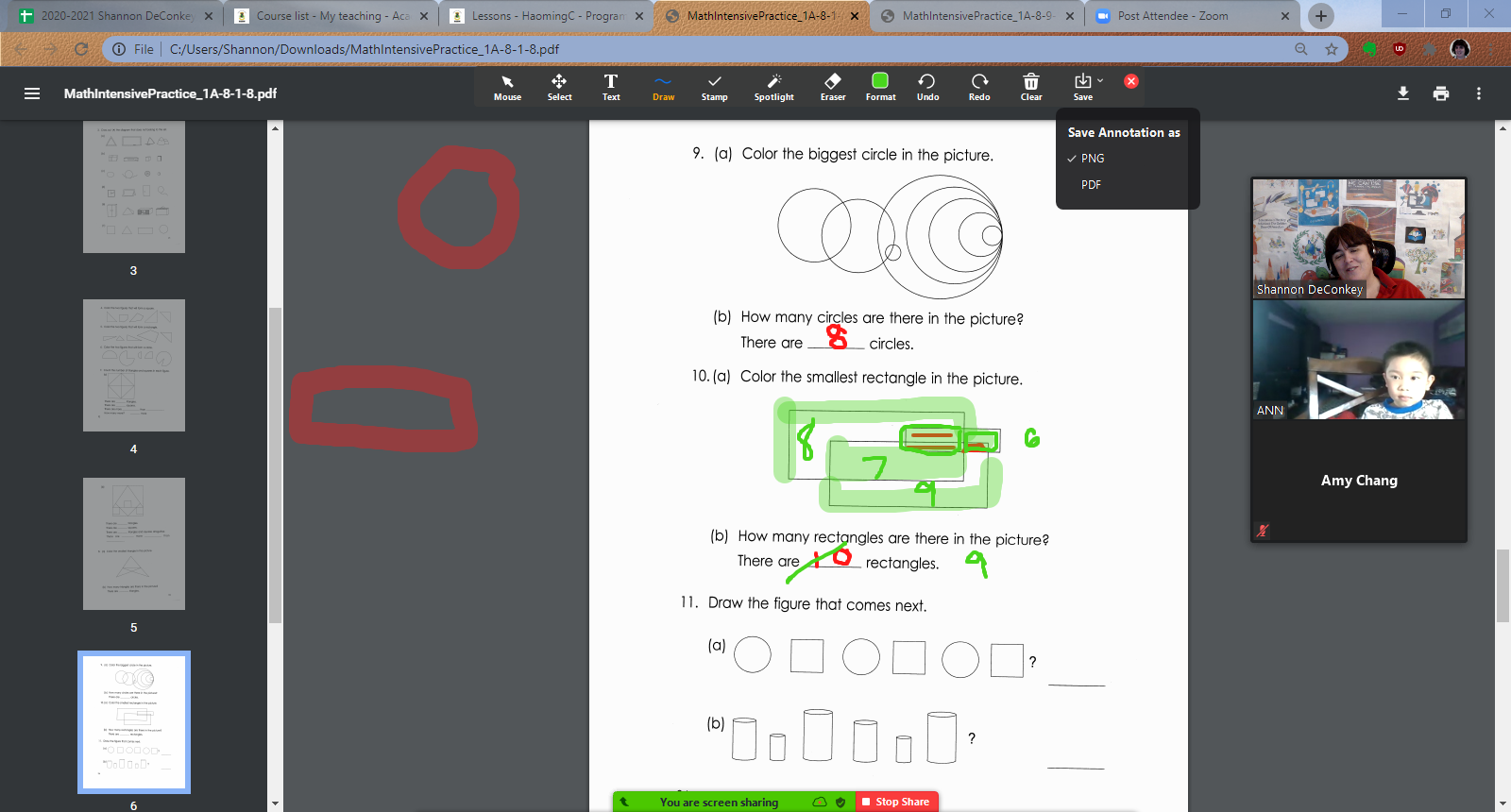Select the page 6 thumbnail
Viewport: 1511px width, 812px height.
pyautogui.click(x=134, y=722)
